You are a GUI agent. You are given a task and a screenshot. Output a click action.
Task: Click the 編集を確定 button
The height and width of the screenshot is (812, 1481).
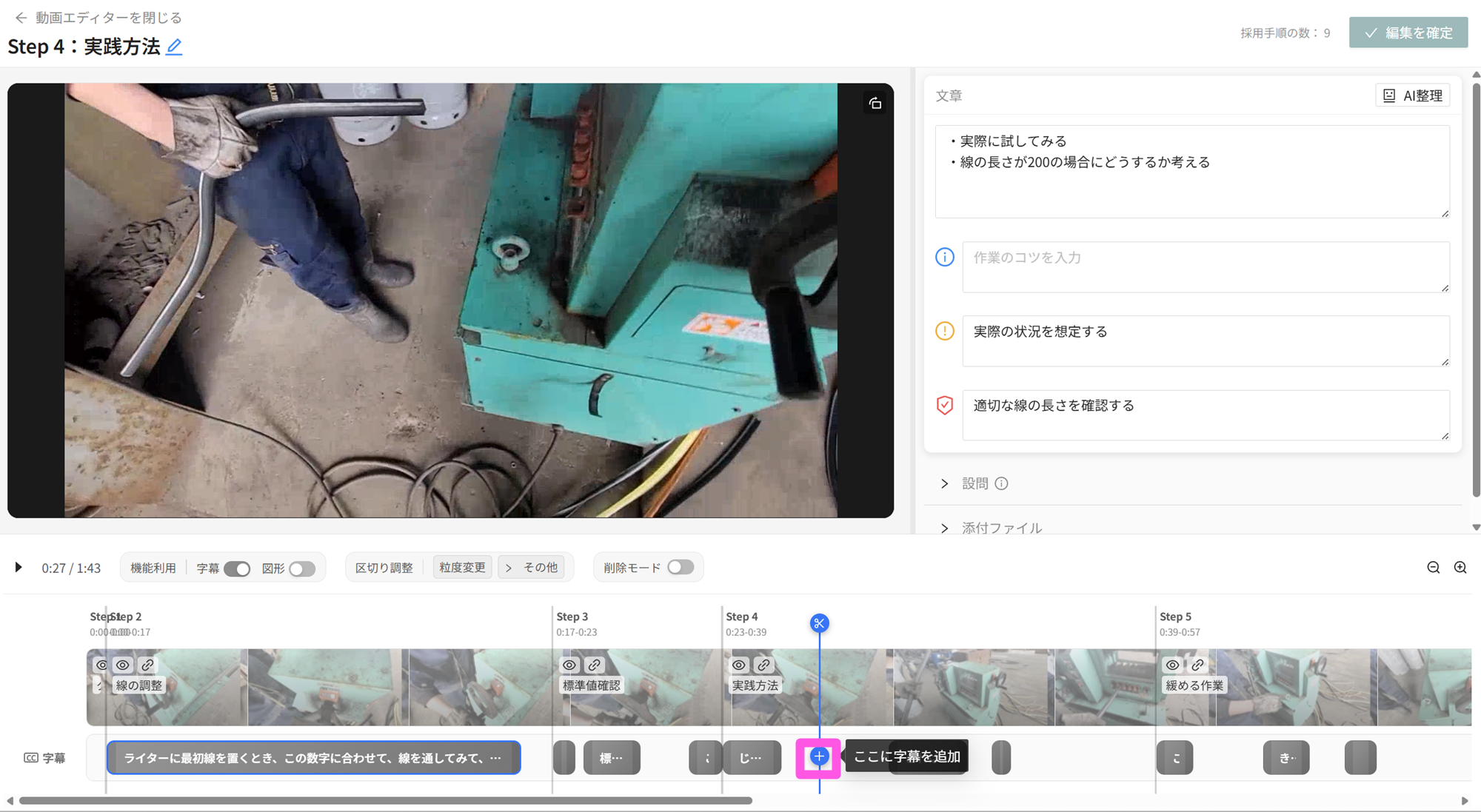[x=1408, y=33]
